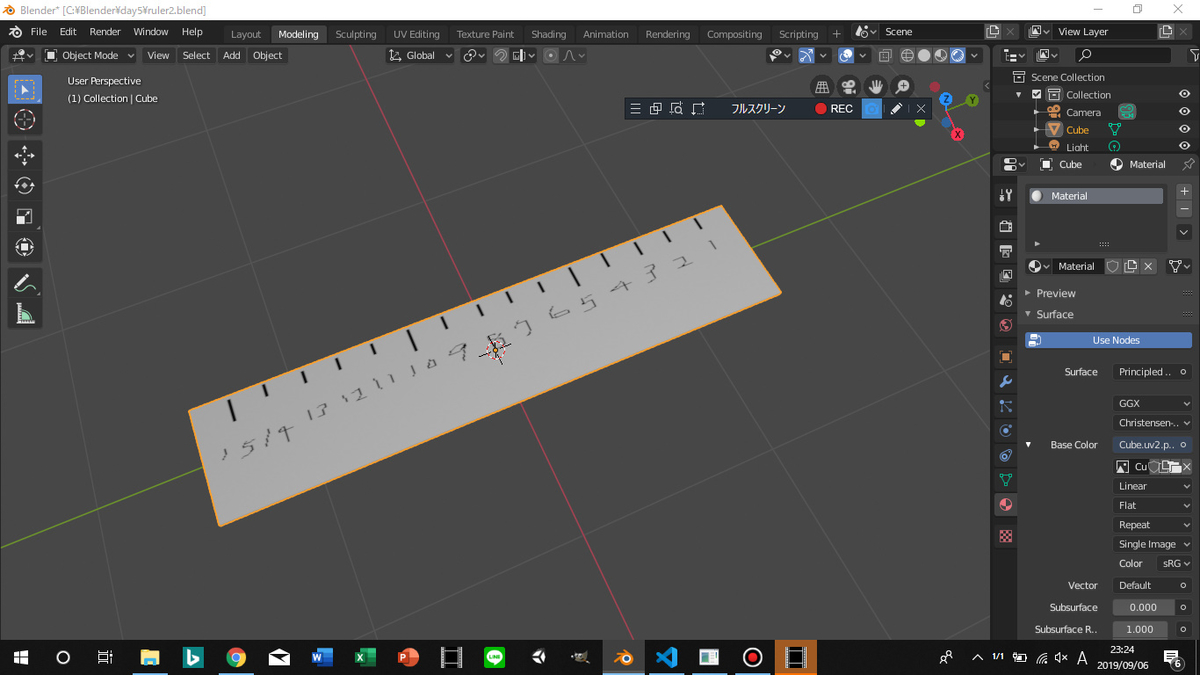Switch to the Shading workspace tab

tap(548, 34)
